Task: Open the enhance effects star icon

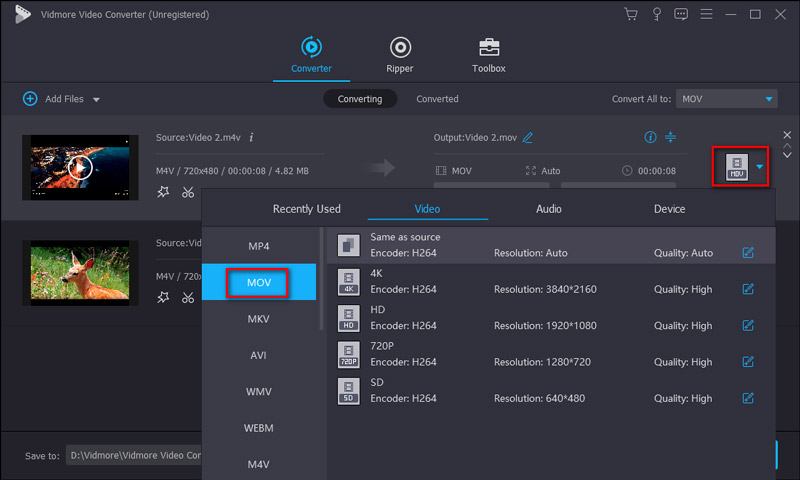Action: pos(163,192)
